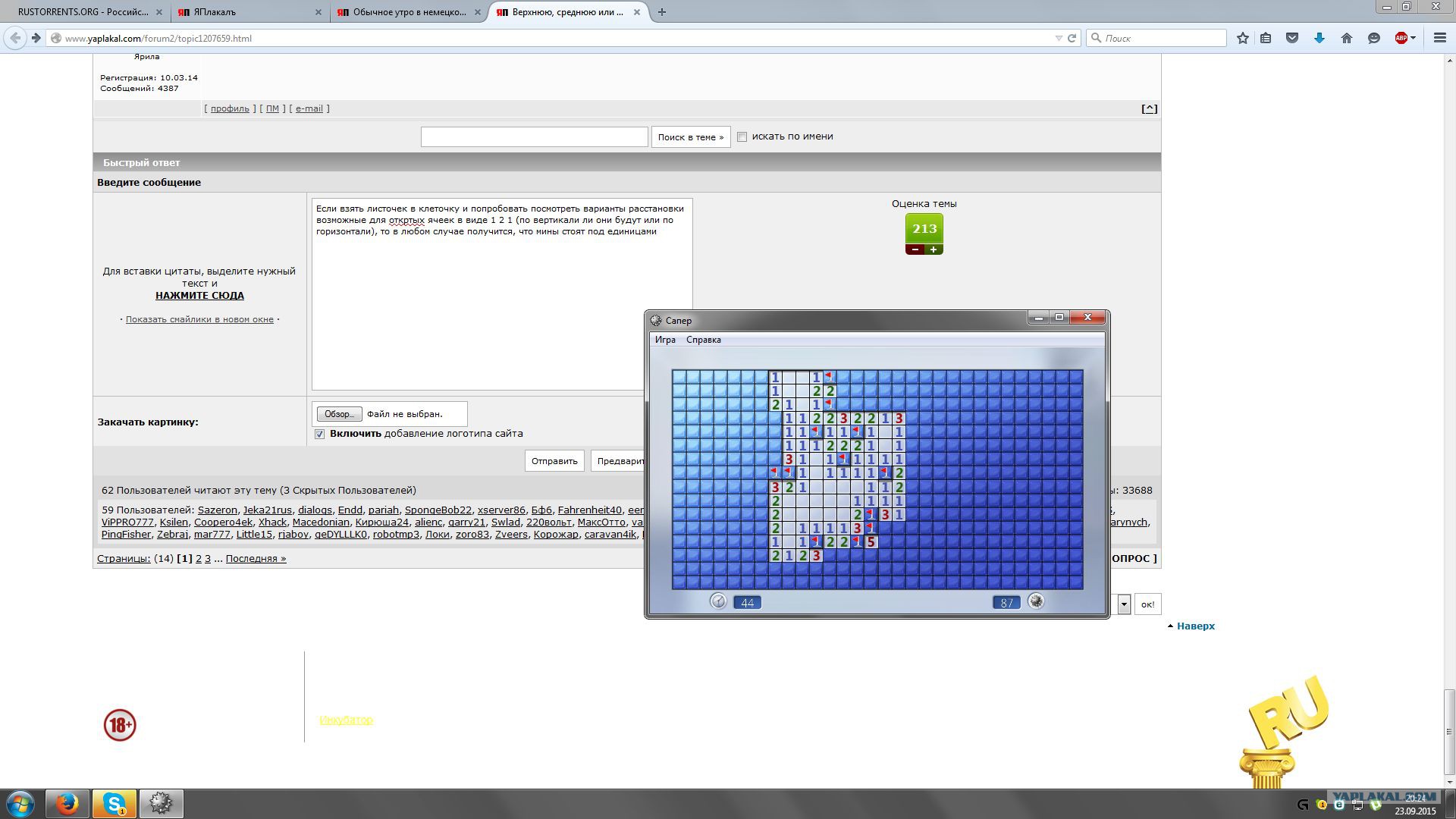Click the Minesweeper clock timer icon
Screen dimensions: 1456x819
pos(718,601)
